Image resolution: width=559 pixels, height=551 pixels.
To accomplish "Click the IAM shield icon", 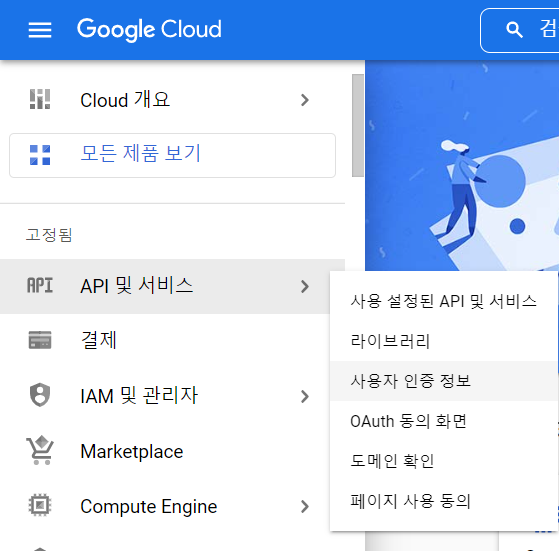I will click(x=40, y=395).
